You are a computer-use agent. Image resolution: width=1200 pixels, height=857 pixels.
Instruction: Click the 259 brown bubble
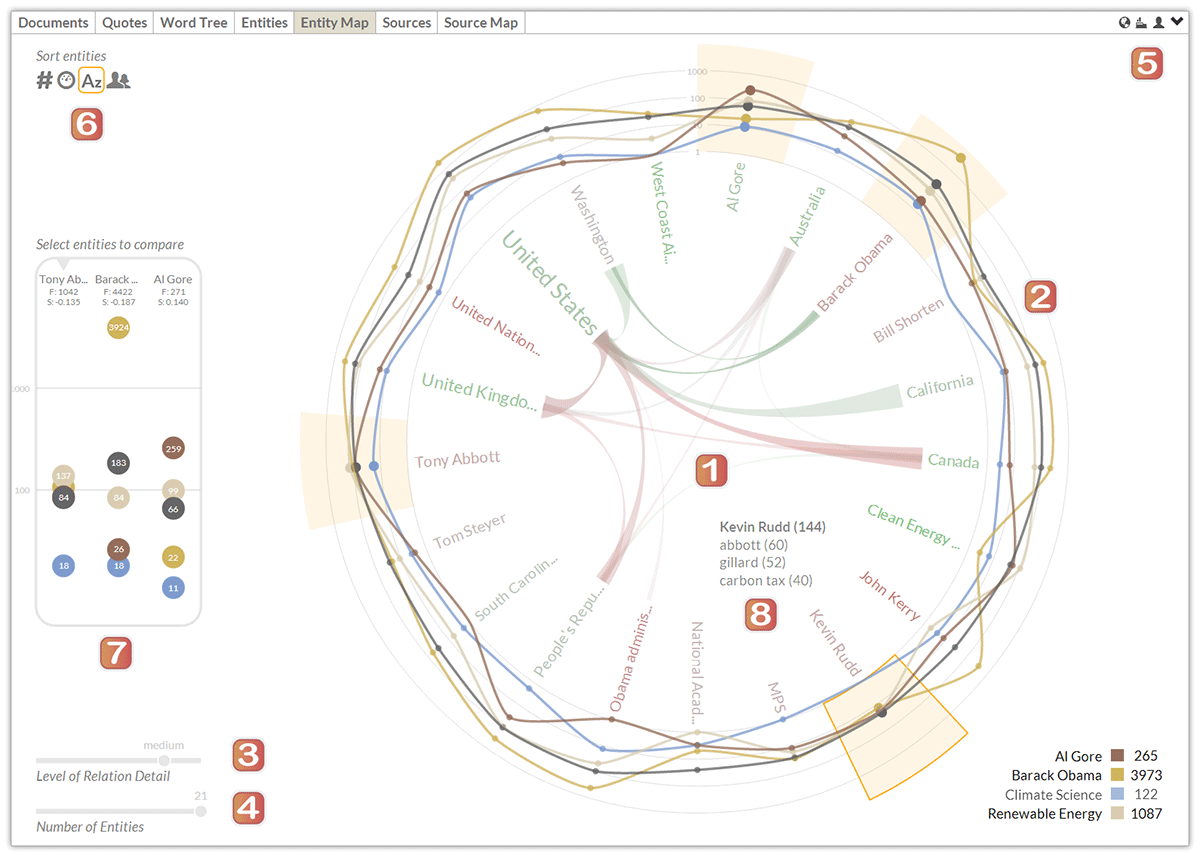173,449
